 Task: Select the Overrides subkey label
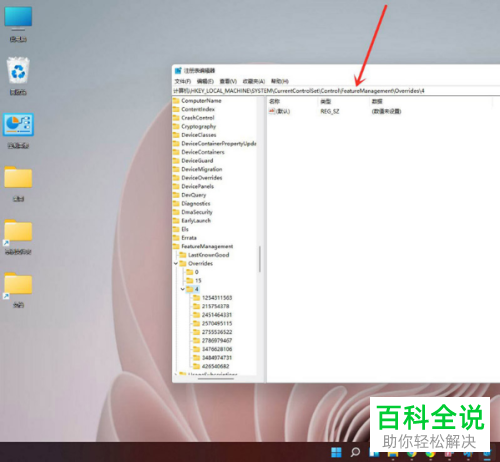[x=200, y=263]
